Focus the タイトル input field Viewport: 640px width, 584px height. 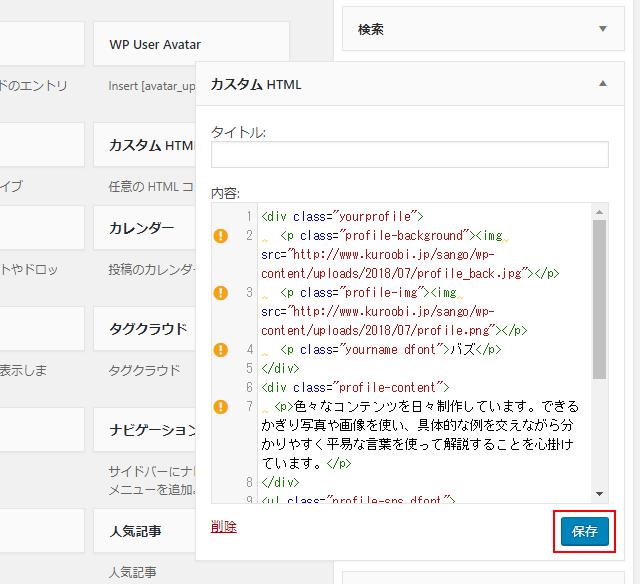[x=410, y=154]
